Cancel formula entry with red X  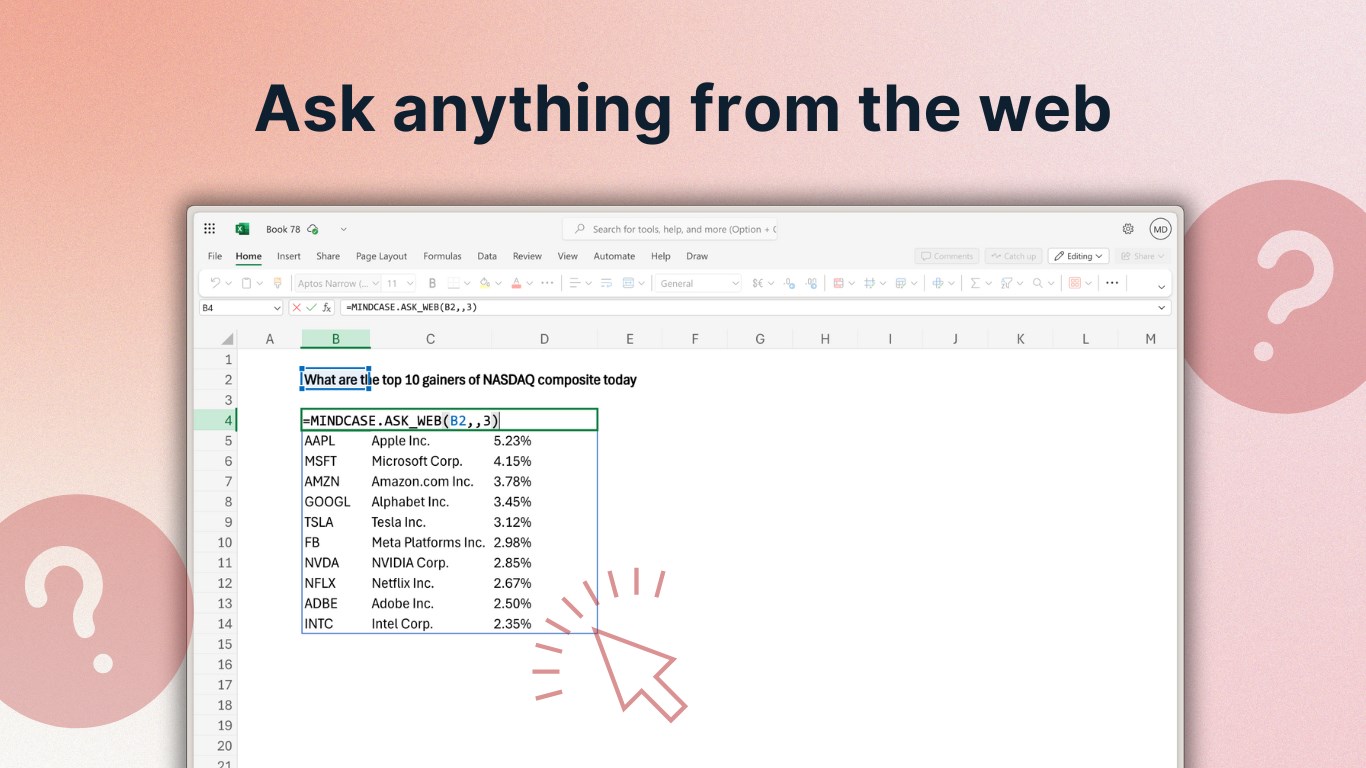coord(296,307)
